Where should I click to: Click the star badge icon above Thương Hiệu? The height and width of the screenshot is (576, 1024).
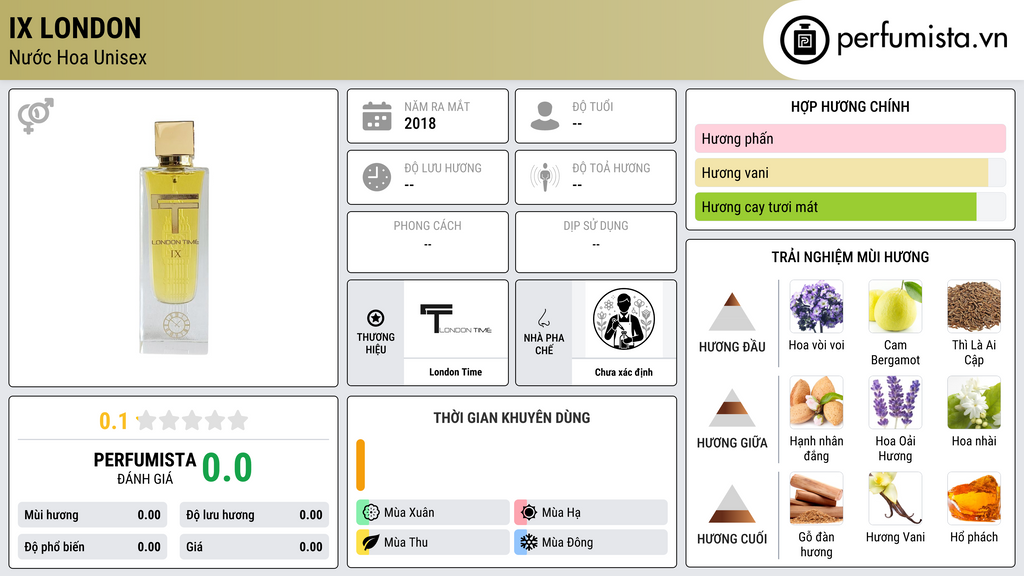coord(376,318)
